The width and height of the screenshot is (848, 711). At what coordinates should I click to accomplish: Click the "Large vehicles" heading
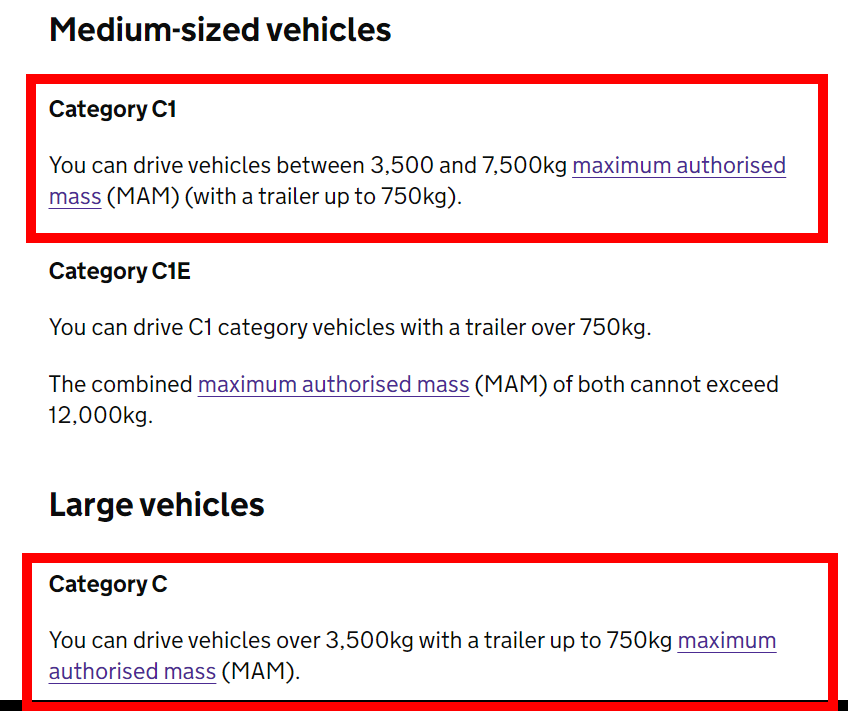[156, 505]
